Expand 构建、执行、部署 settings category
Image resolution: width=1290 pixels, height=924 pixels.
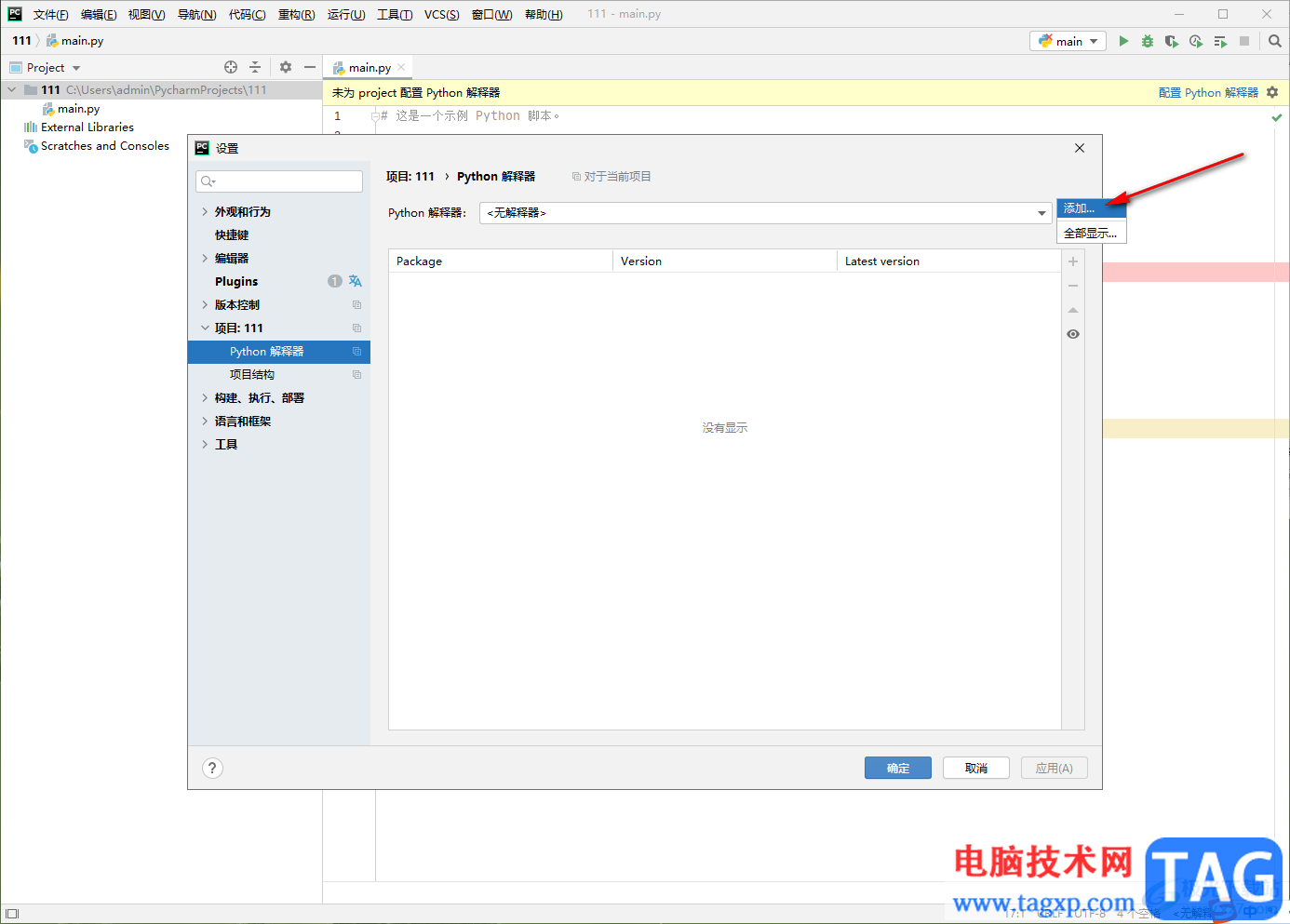coord(205,398)
